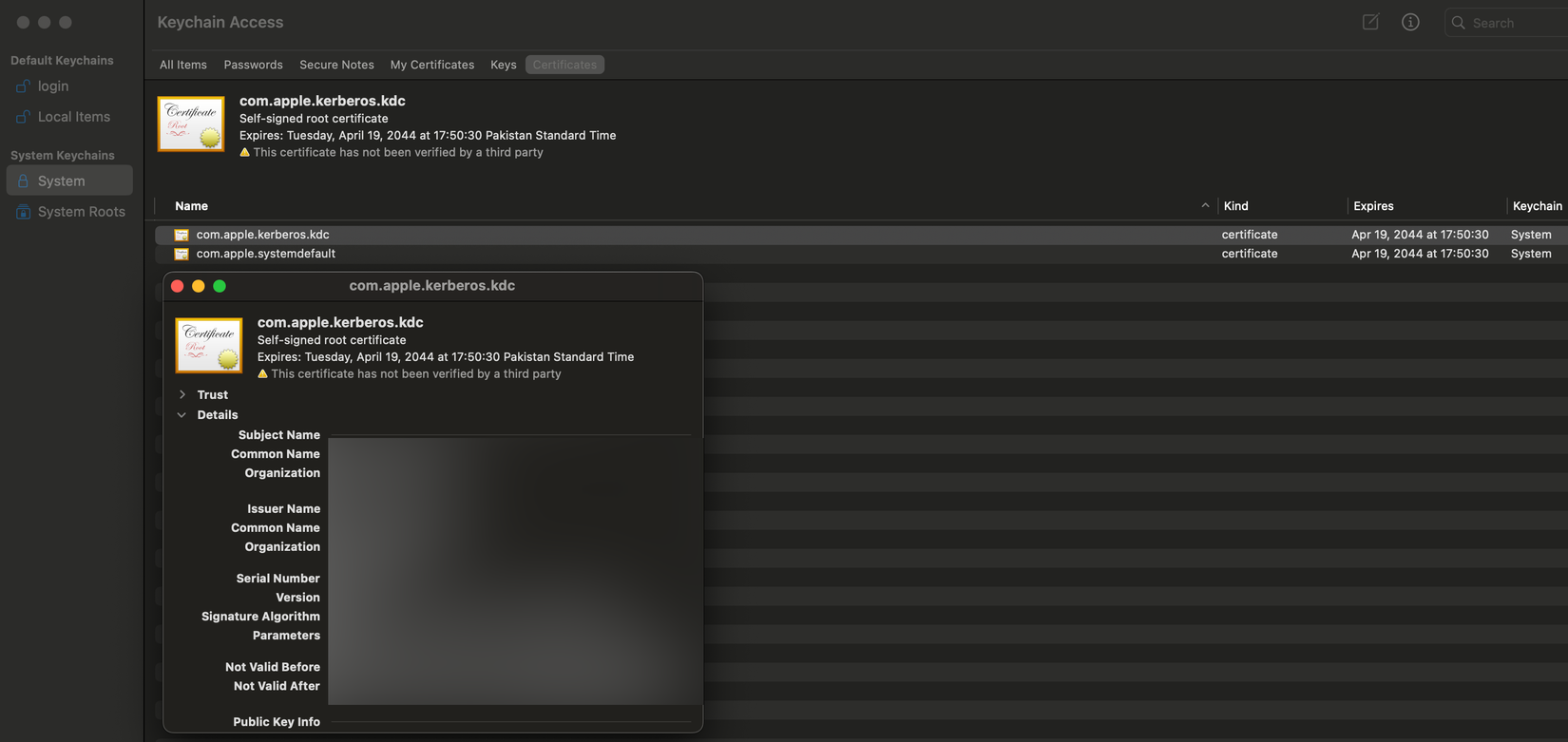Screen dimensions: 1568x742
Task: Select the System keychain in sidebar
Action: coord(69,181)
